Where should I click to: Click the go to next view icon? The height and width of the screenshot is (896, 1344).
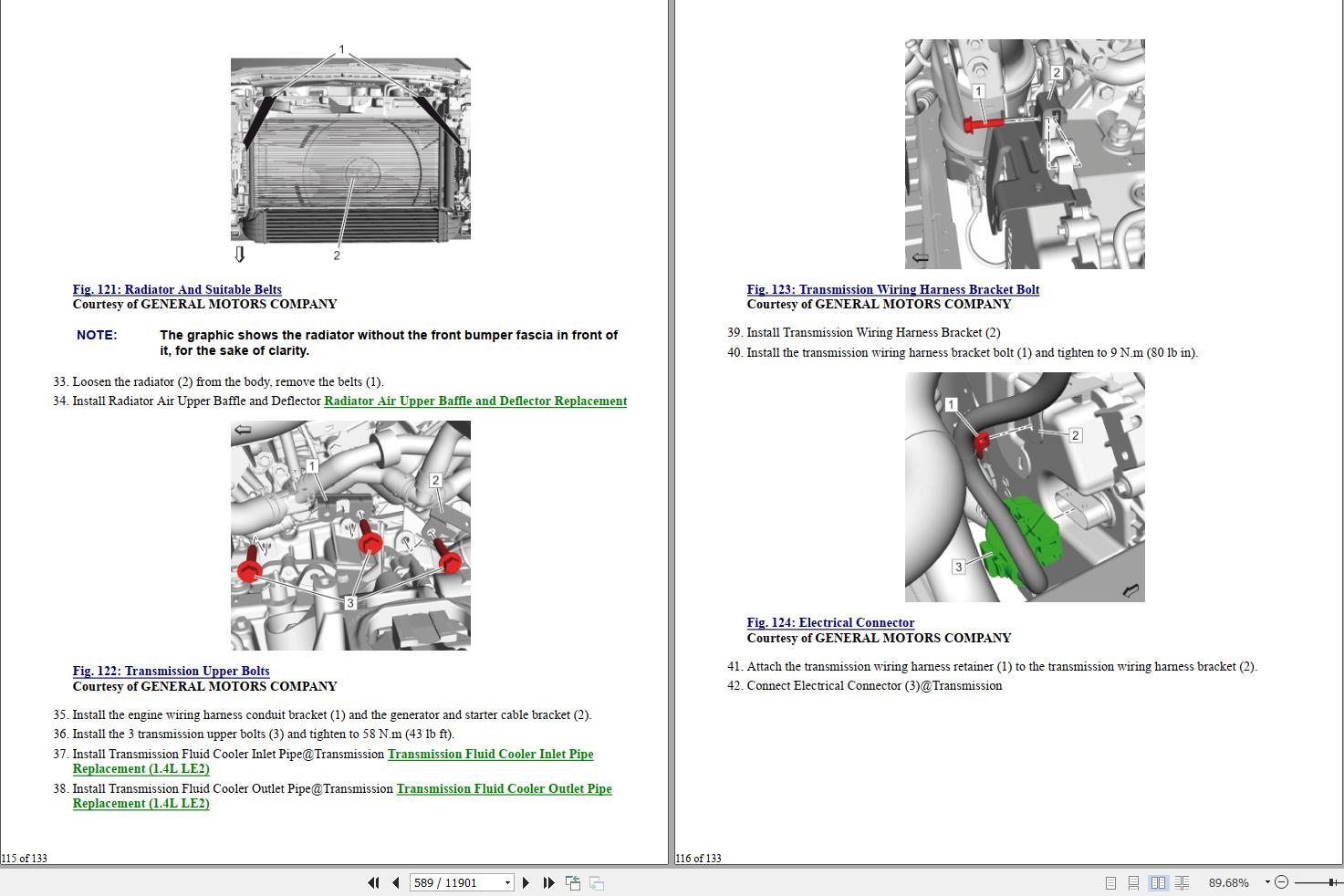coord(596,882)
